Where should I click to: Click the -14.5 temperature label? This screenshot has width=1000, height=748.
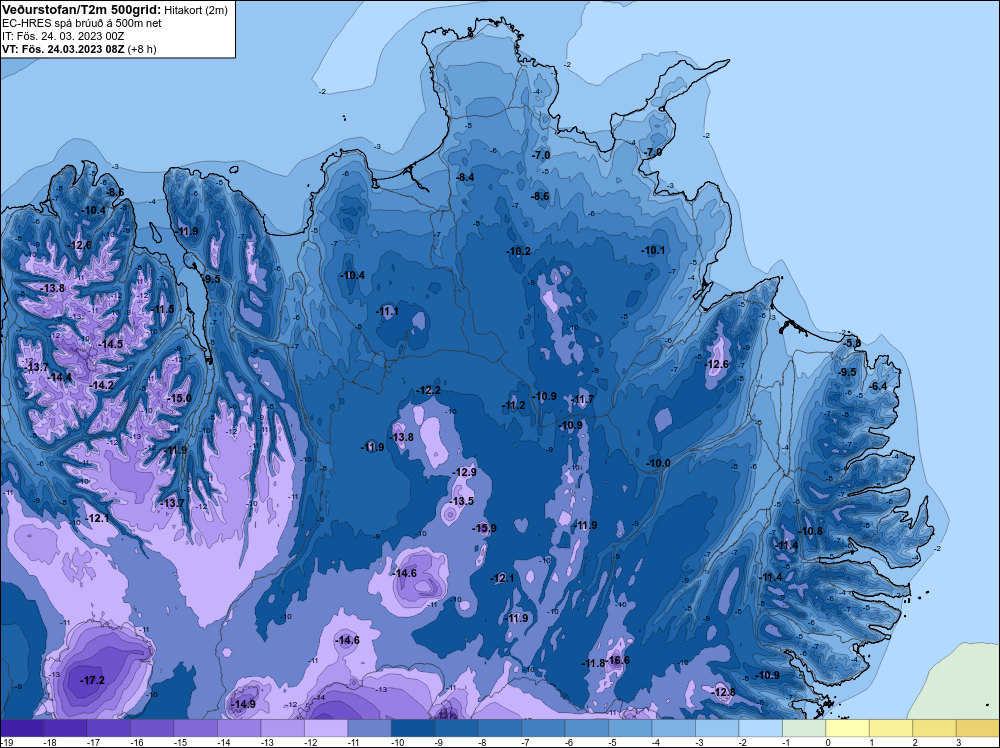click(x=111, y=344)
